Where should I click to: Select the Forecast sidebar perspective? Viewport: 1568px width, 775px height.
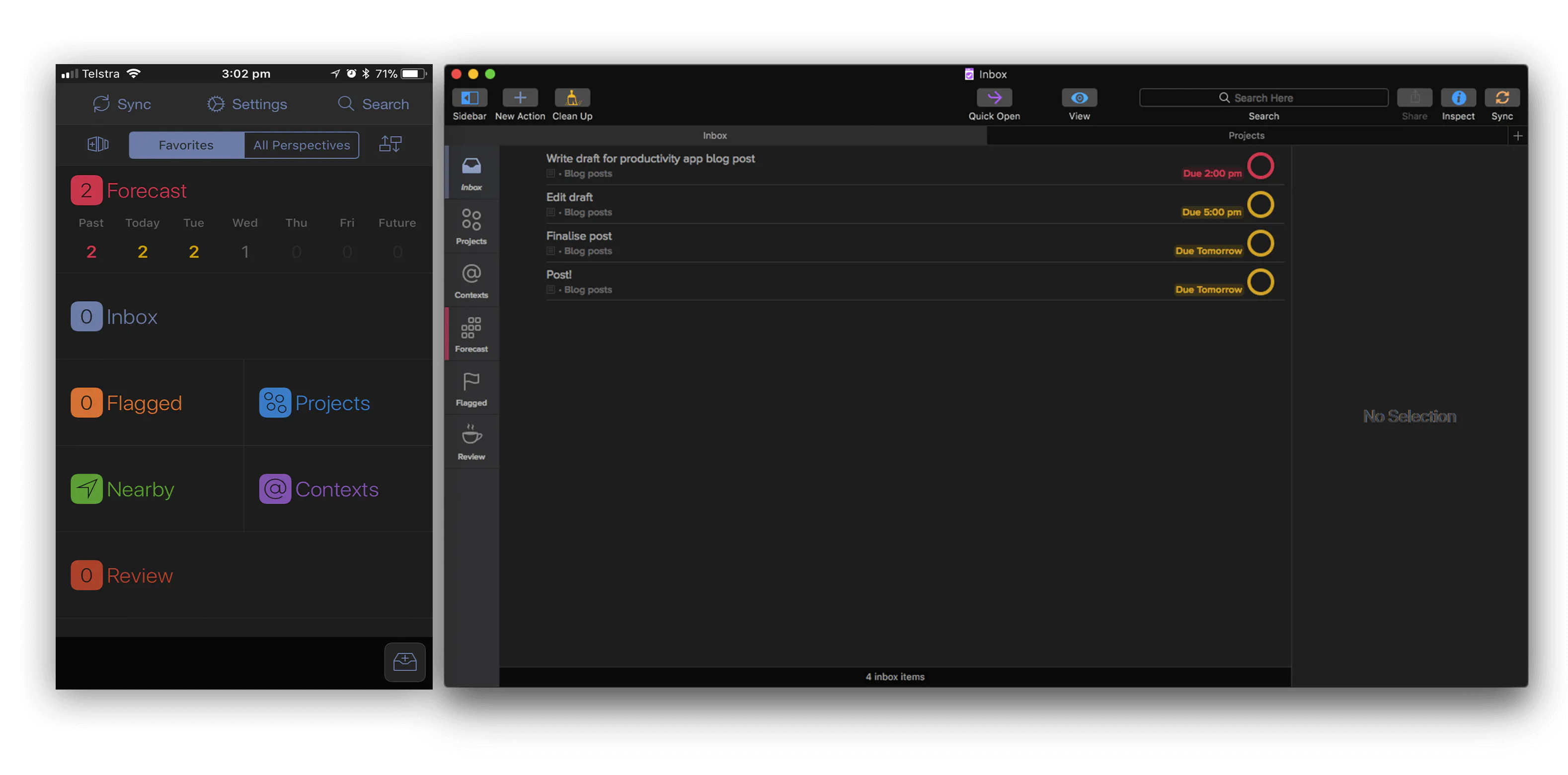(x=471, y=334)
